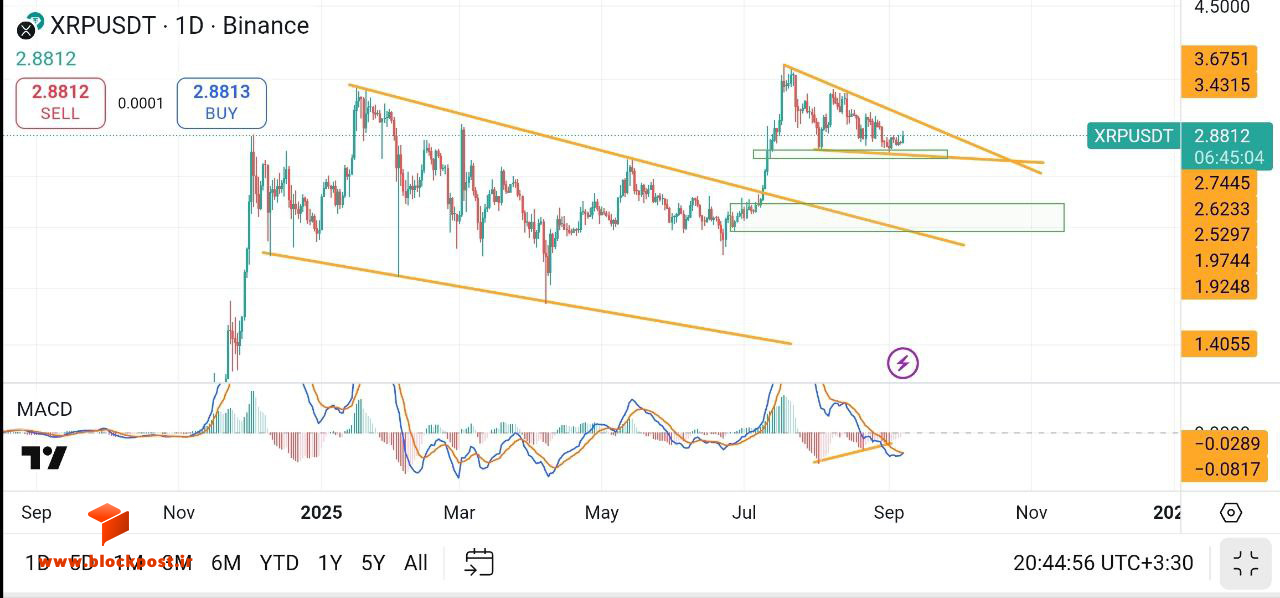The height and width of the screenshot is (598, 1280).
Task: Click the purple lightning bolt icon
Action: [x=903, y=363]
